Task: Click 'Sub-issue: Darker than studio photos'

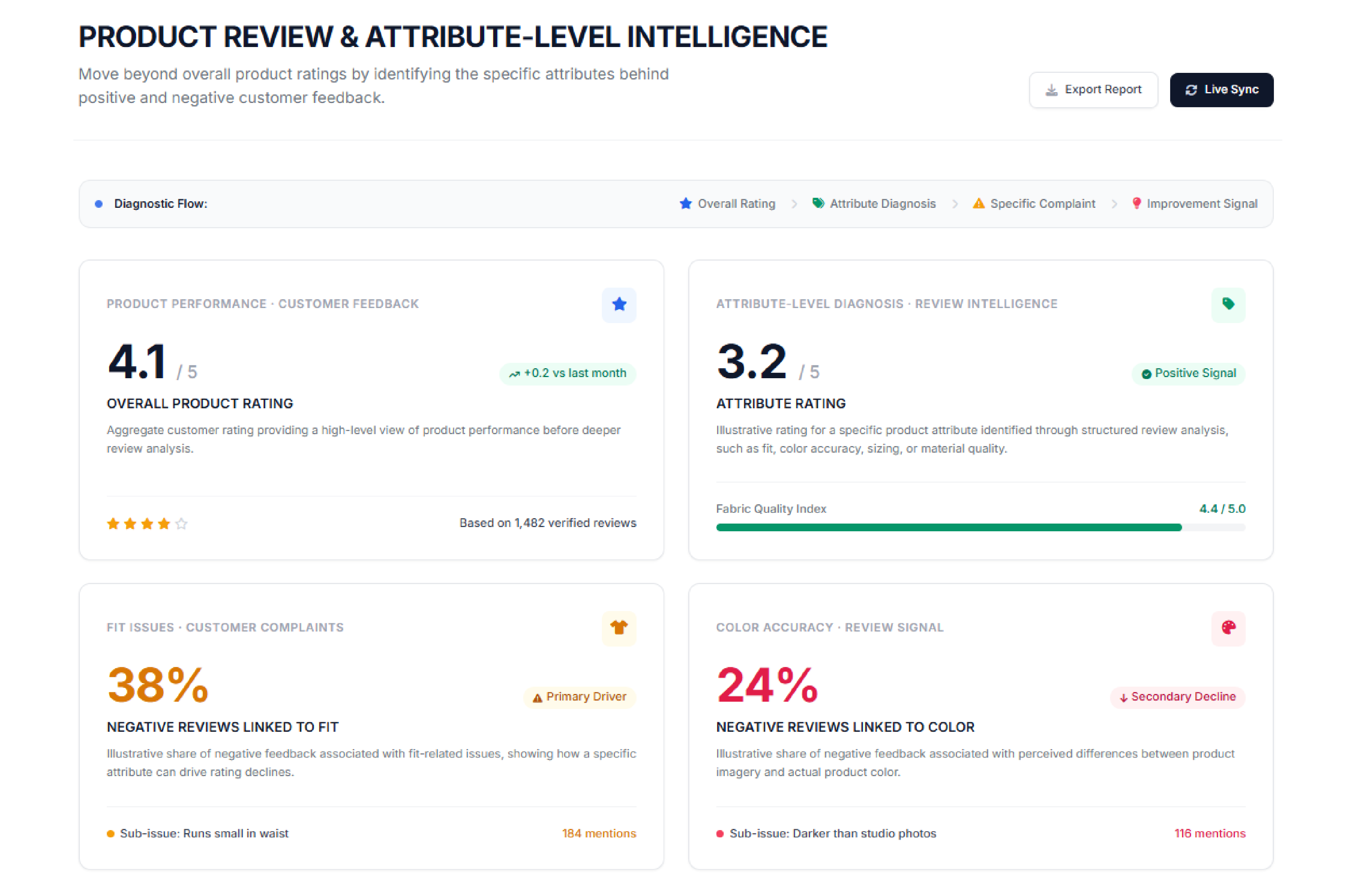Action: 832,833
